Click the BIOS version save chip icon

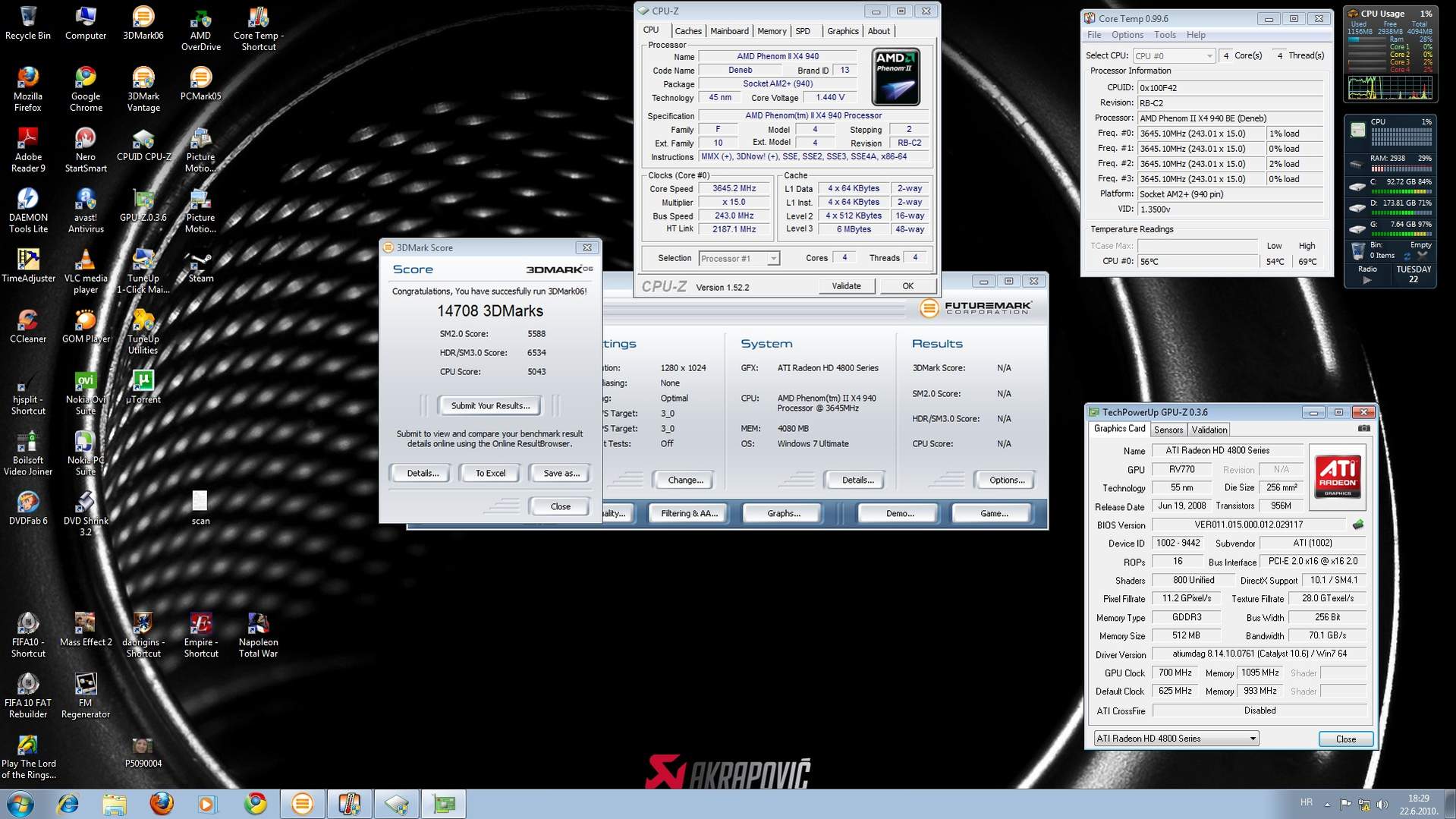click(1357, 524)
